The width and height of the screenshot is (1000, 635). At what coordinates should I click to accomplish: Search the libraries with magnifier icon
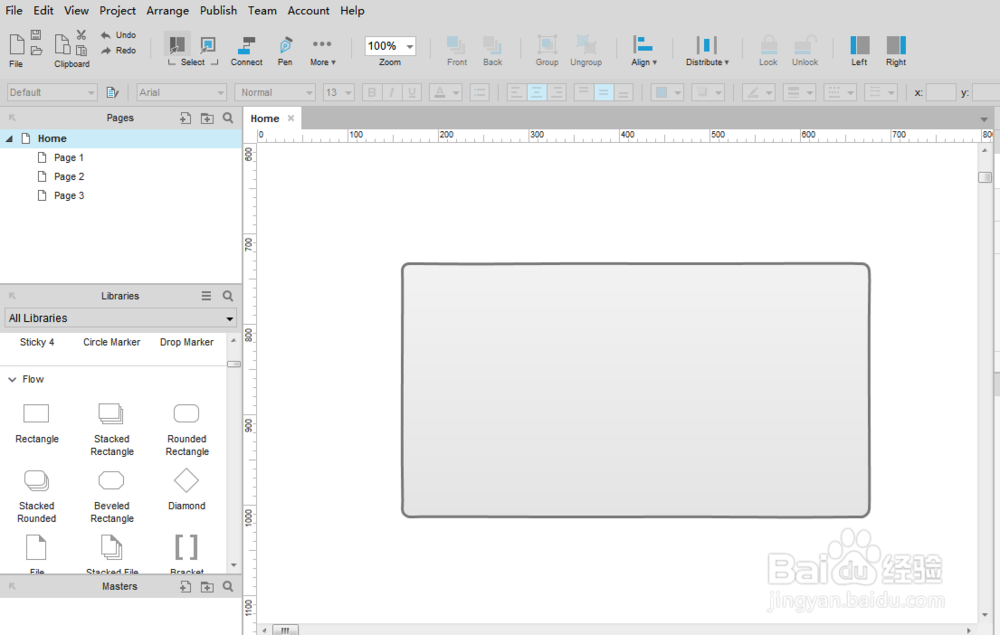click(x=228, y=296)
